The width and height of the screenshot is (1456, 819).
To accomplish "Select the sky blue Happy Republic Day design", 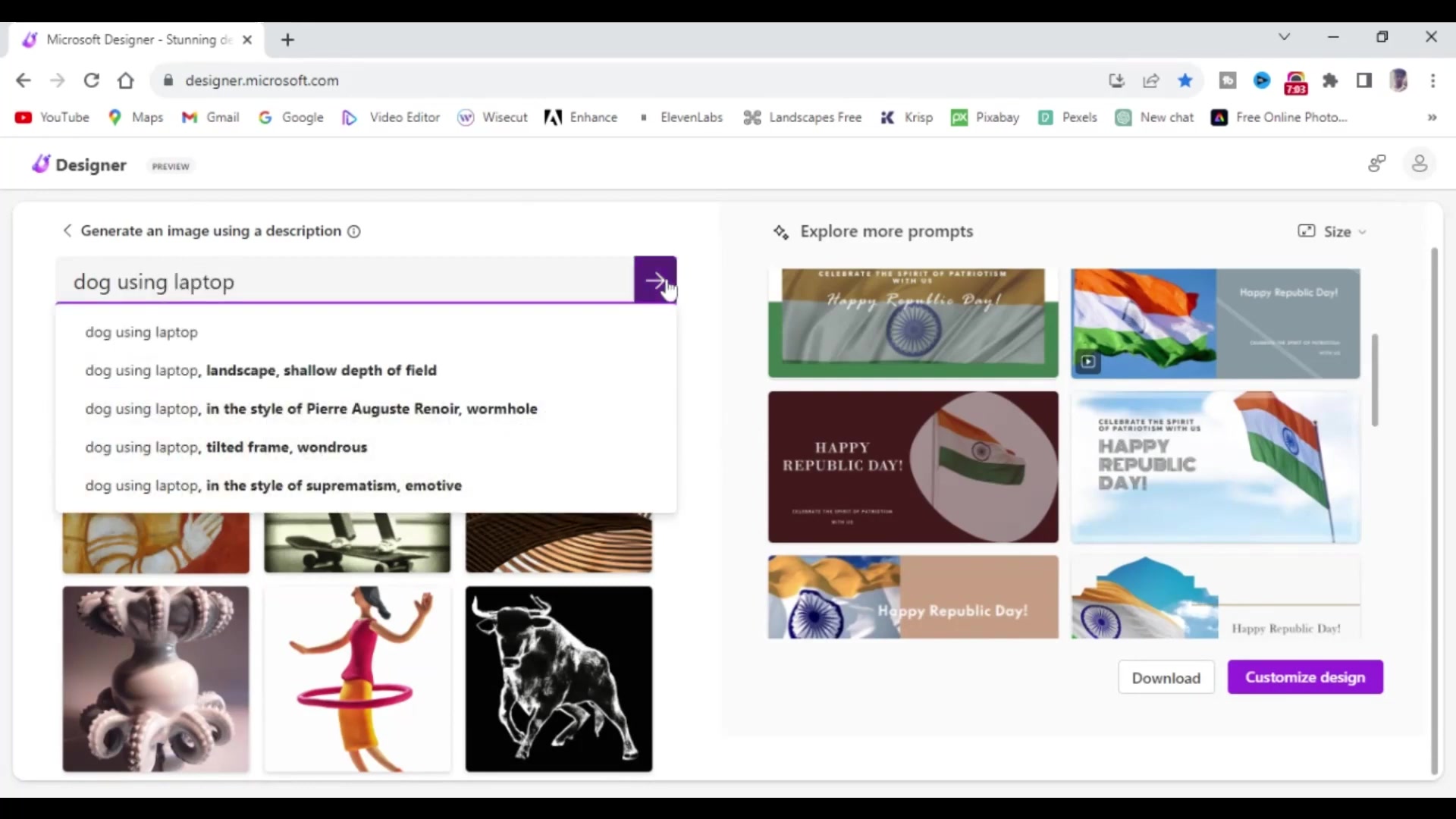I will tap(1216, 467).
